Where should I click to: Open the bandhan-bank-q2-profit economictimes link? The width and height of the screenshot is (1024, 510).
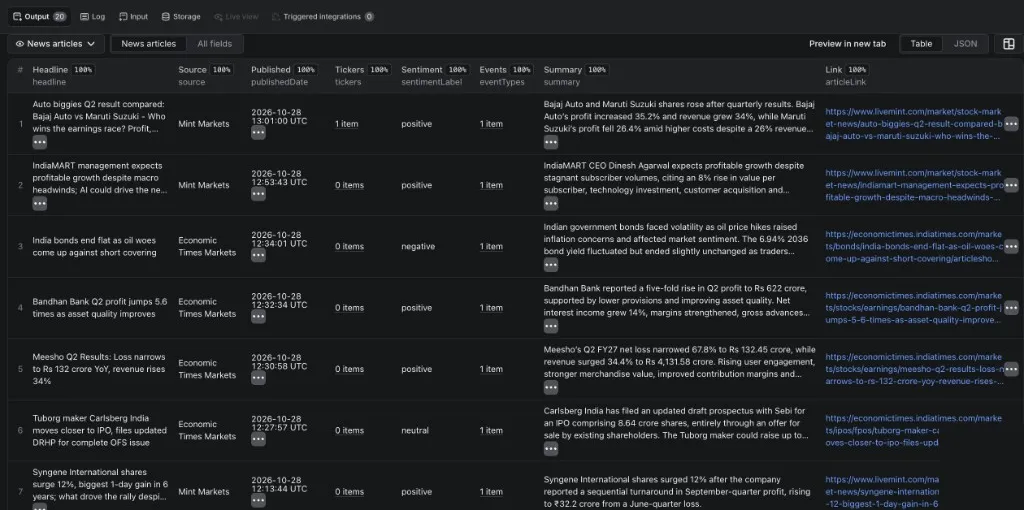[913, 308]
